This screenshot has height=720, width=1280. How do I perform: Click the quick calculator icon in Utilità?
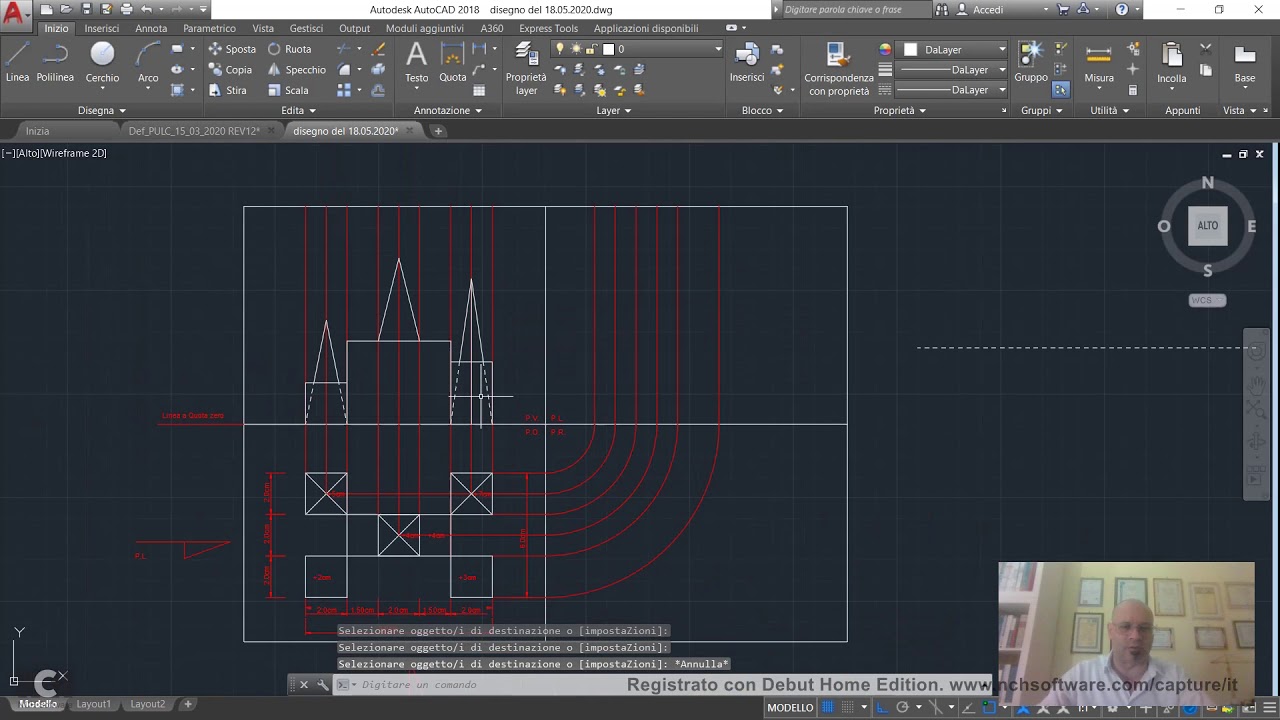(x=1133, y=90)
